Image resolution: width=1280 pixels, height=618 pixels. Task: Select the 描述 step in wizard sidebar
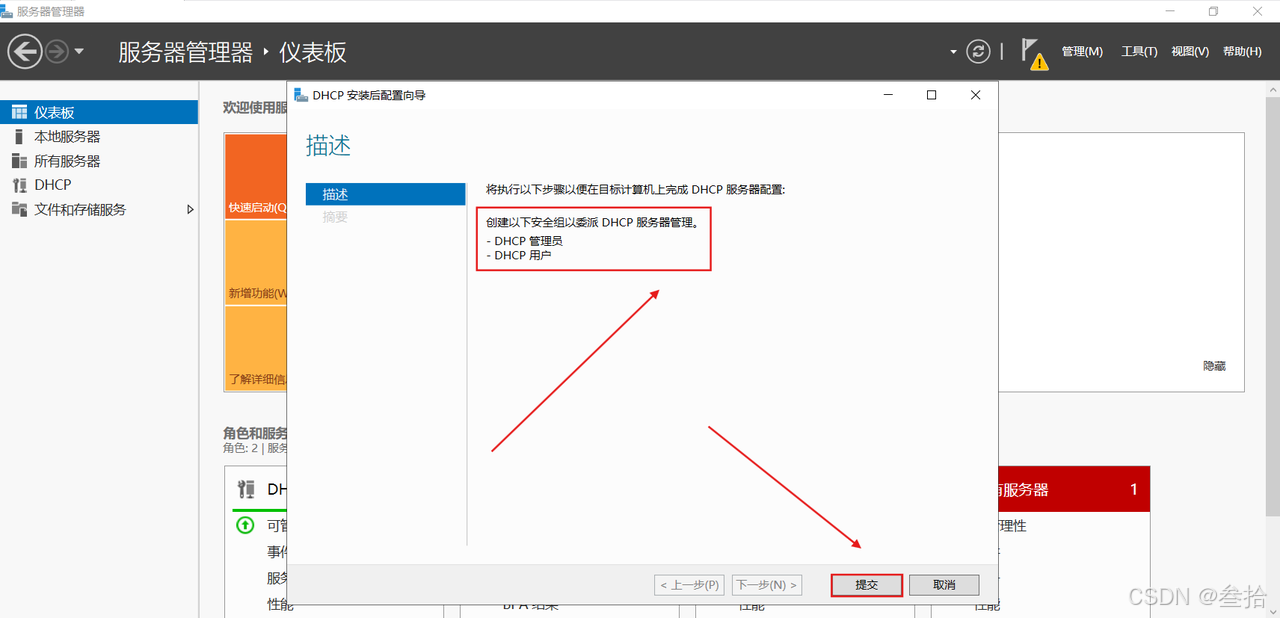point(386,194)
